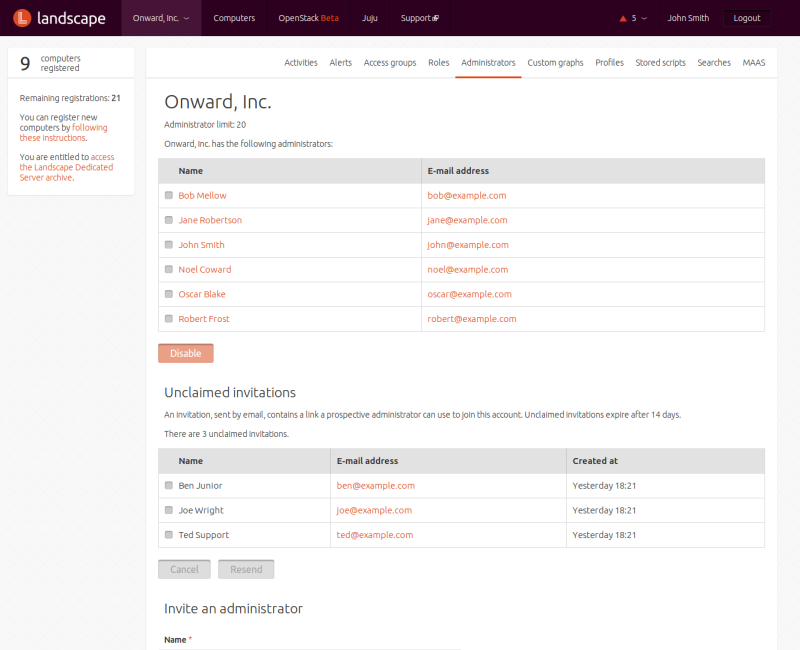Image resolution: width=800 pixels, height=650 pixels.
Task: Tick the checkbox beside Bob Mellow
Action: click(x=168, y=196)
